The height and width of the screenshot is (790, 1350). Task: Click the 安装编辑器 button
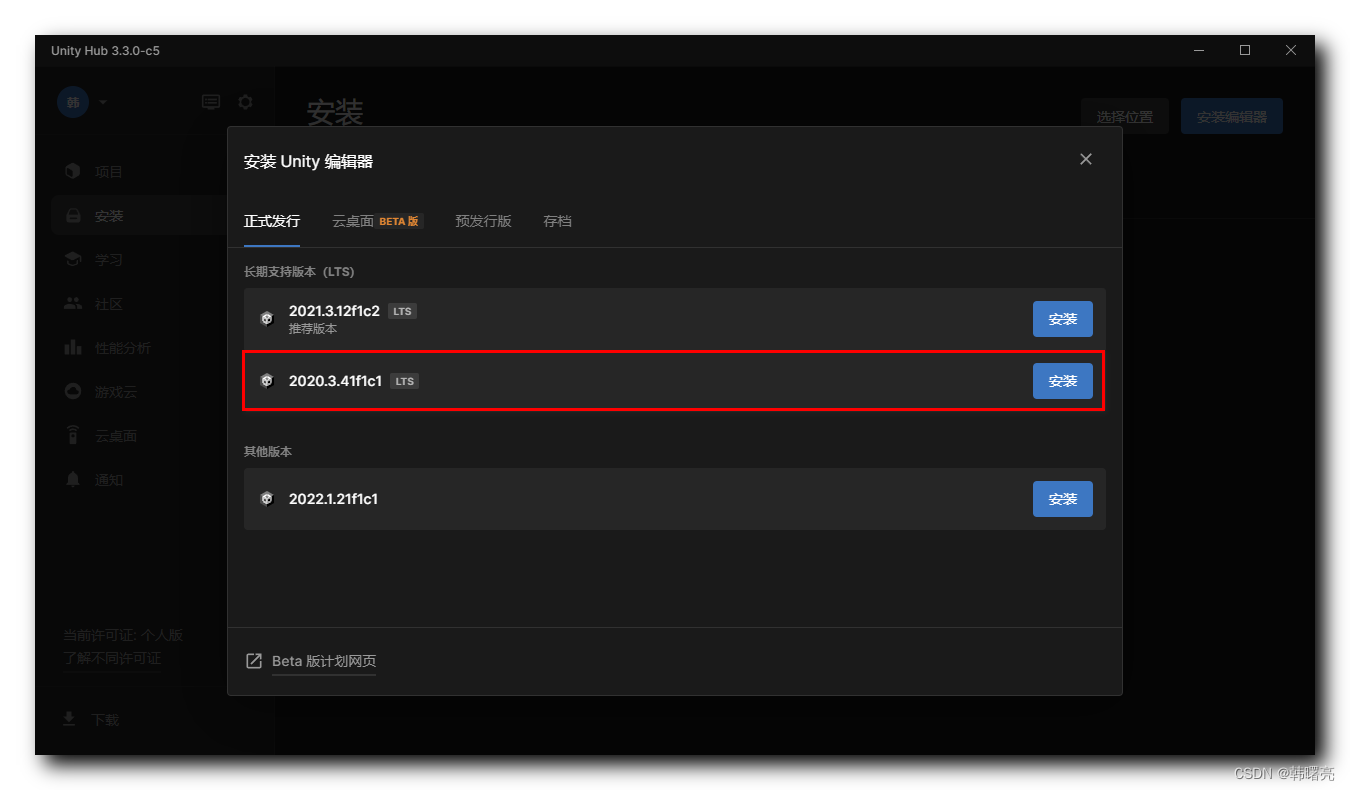point(1232,117)
